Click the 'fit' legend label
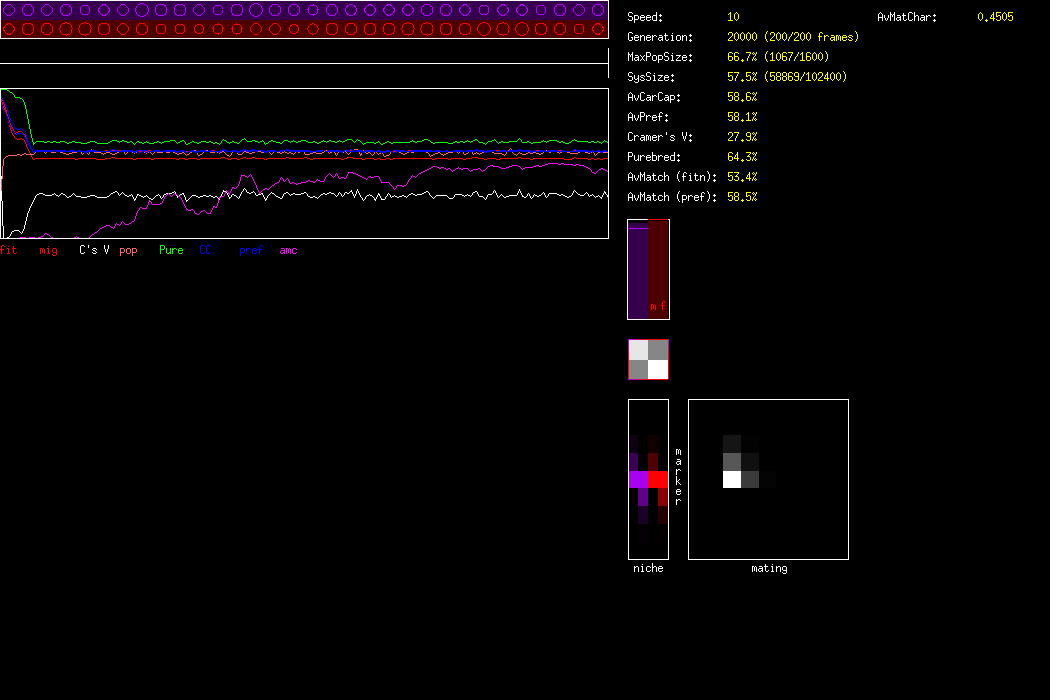 [x=9, y=250]
